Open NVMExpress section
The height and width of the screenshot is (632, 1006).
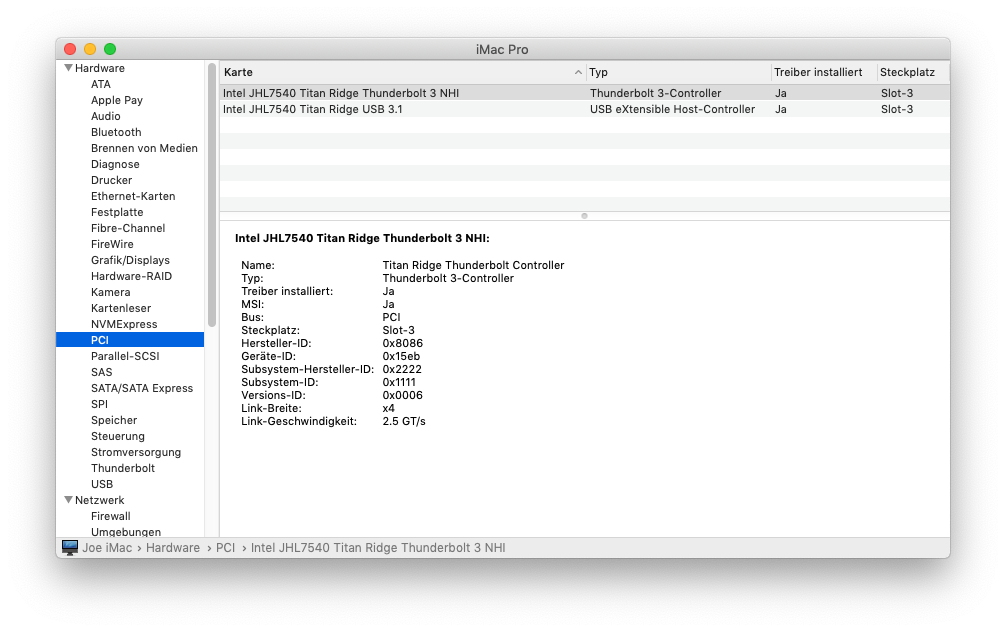tap(124, 325)
